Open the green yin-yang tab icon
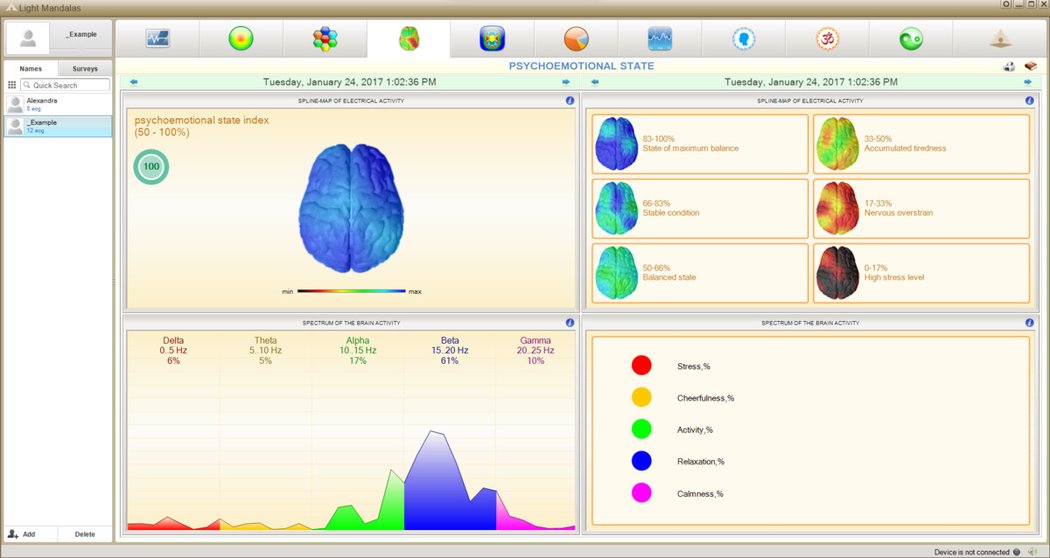1050x558 pixels. pos(911,39)
